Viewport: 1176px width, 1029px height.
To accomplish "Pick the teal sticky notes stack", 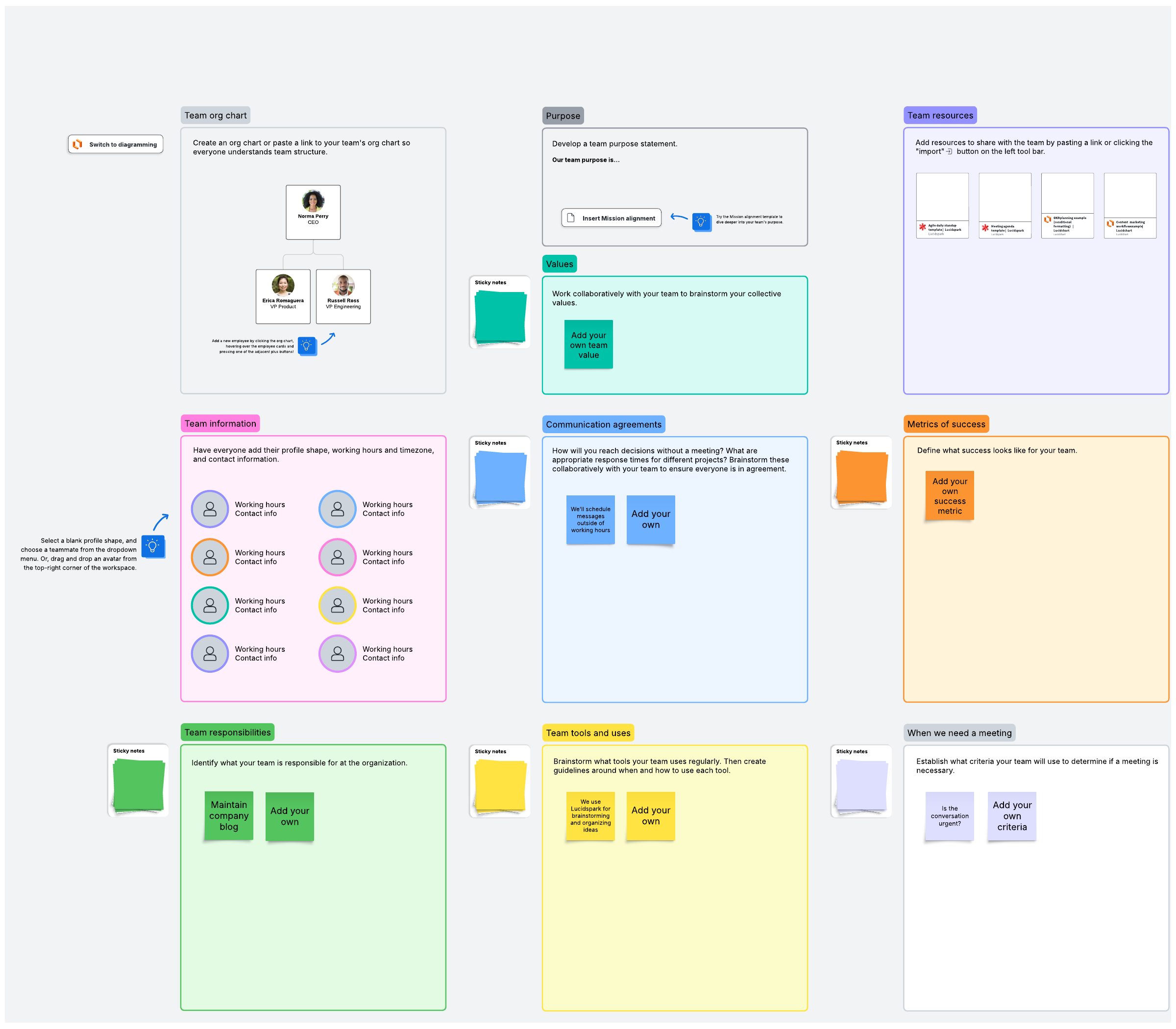I will [x=500, y=317].
